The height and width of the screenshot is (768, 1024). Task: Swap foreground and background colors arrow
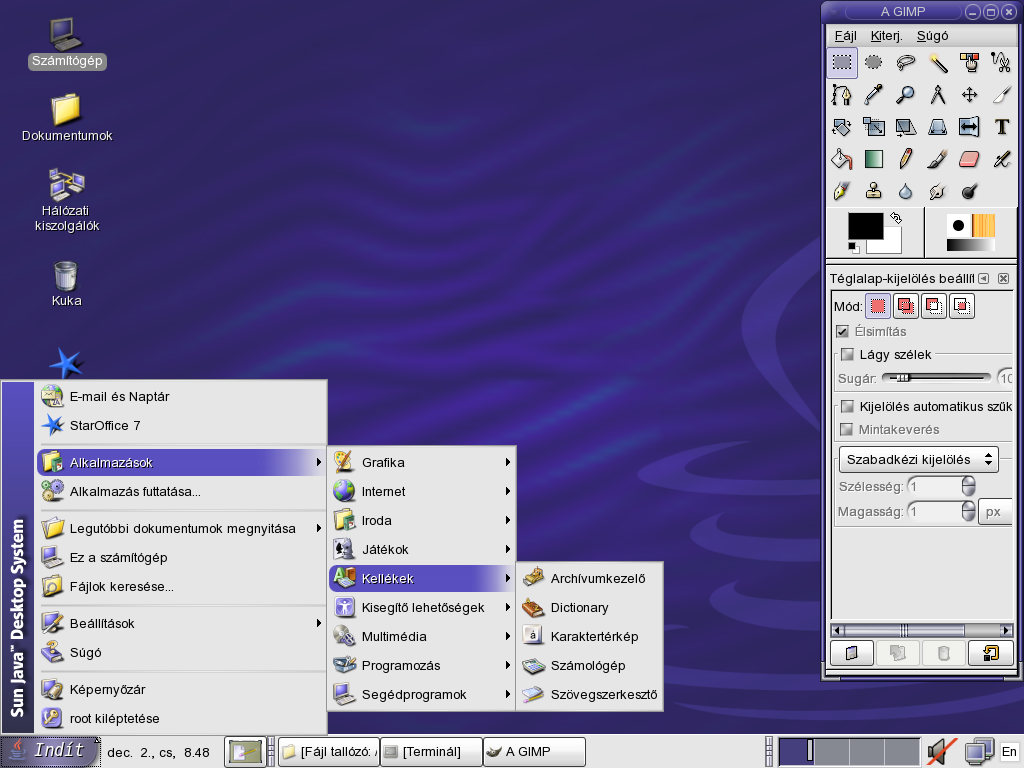pyautogui.click(x=896, y=218)
